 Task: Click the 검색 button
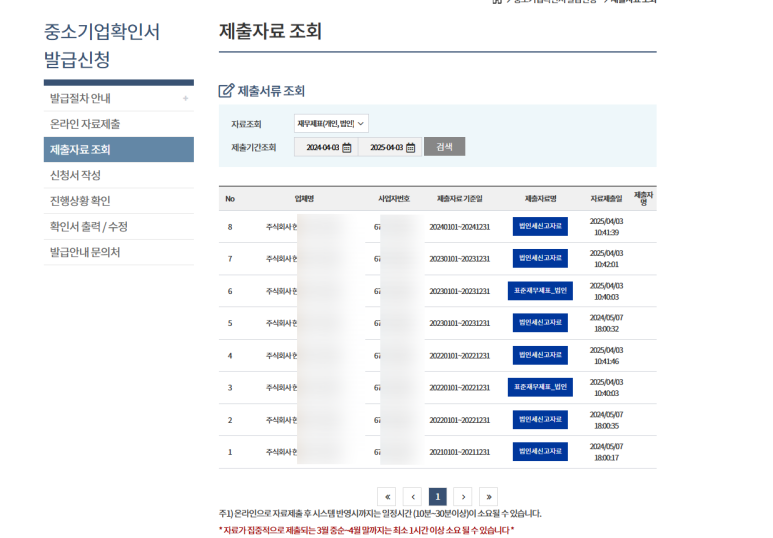coord(444,146)
